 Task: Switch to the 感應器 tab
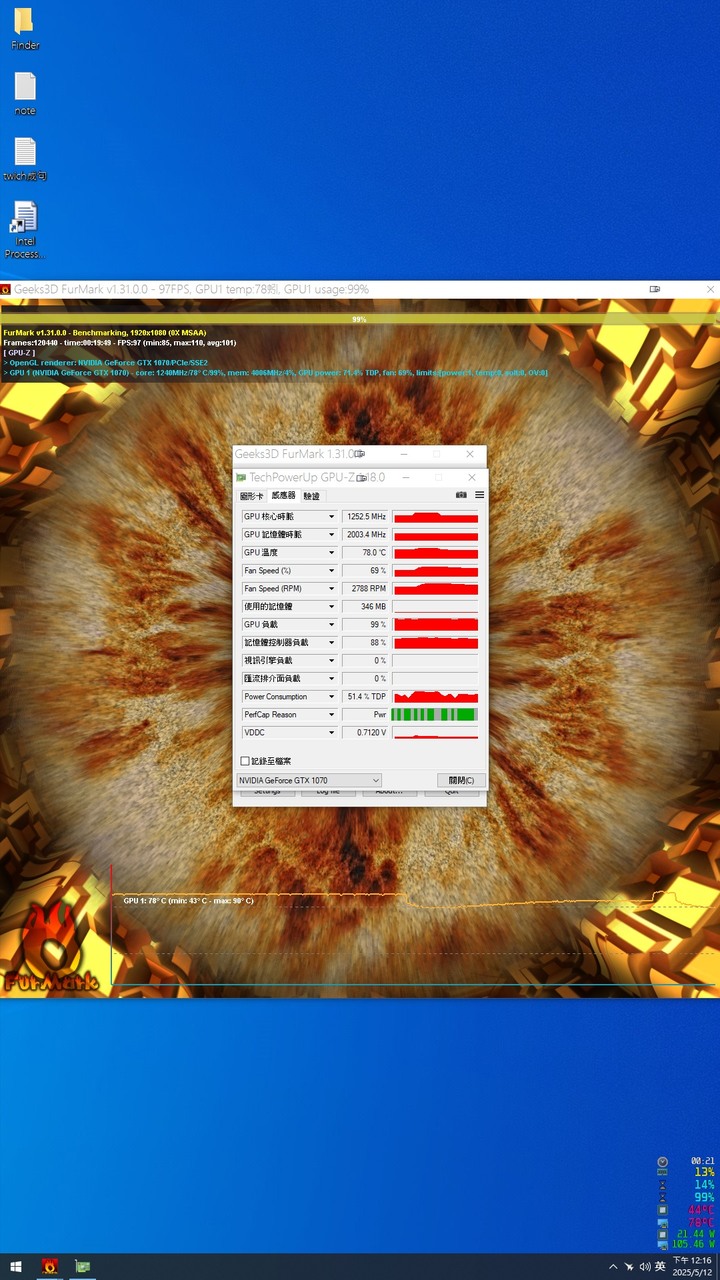(x=283, y=496)
